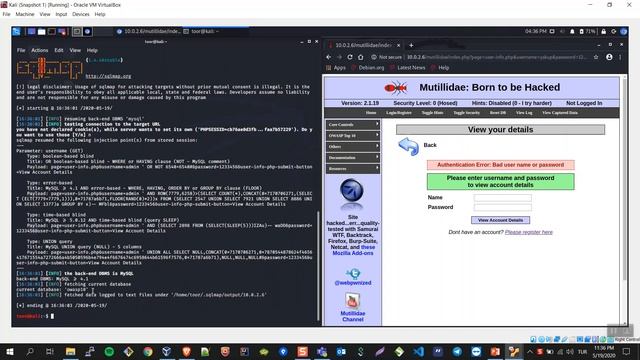This screenshot has height=360, width=640.
Task: Go to browser home page icon
Action: tap(360, 57)
